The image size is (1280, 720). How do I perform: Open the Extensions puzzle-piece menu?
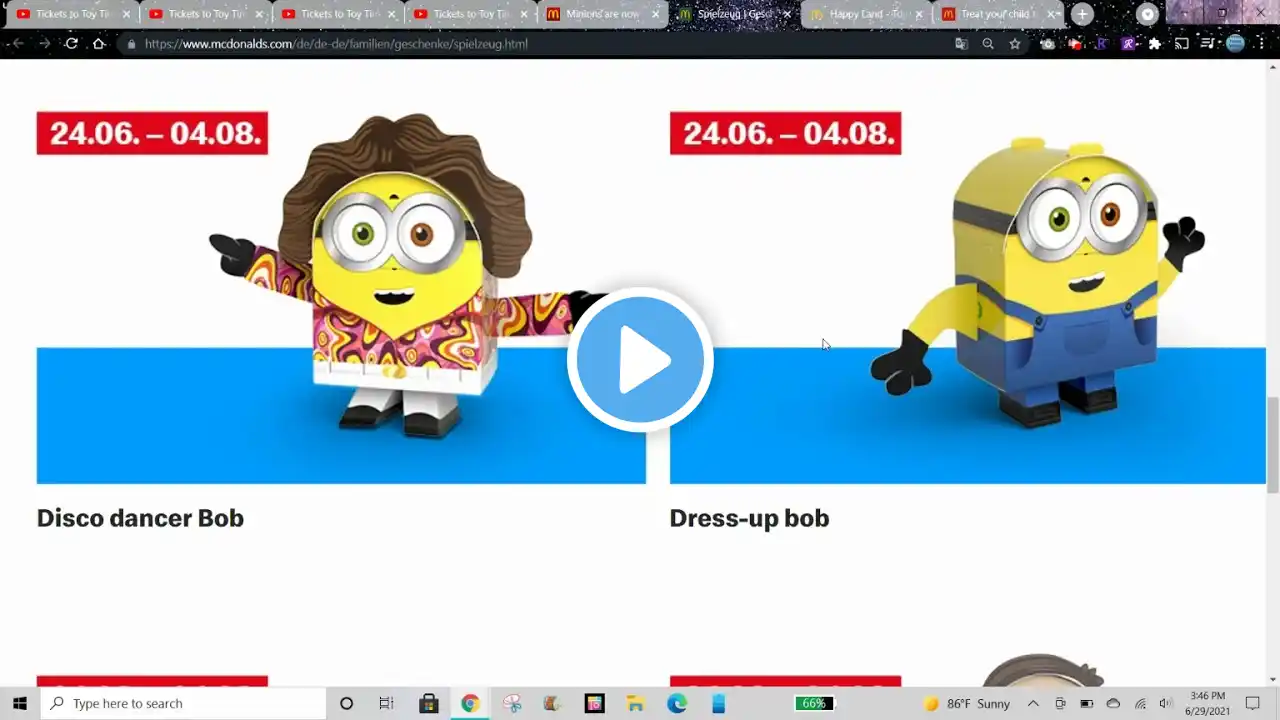[x=1155, y=44]
